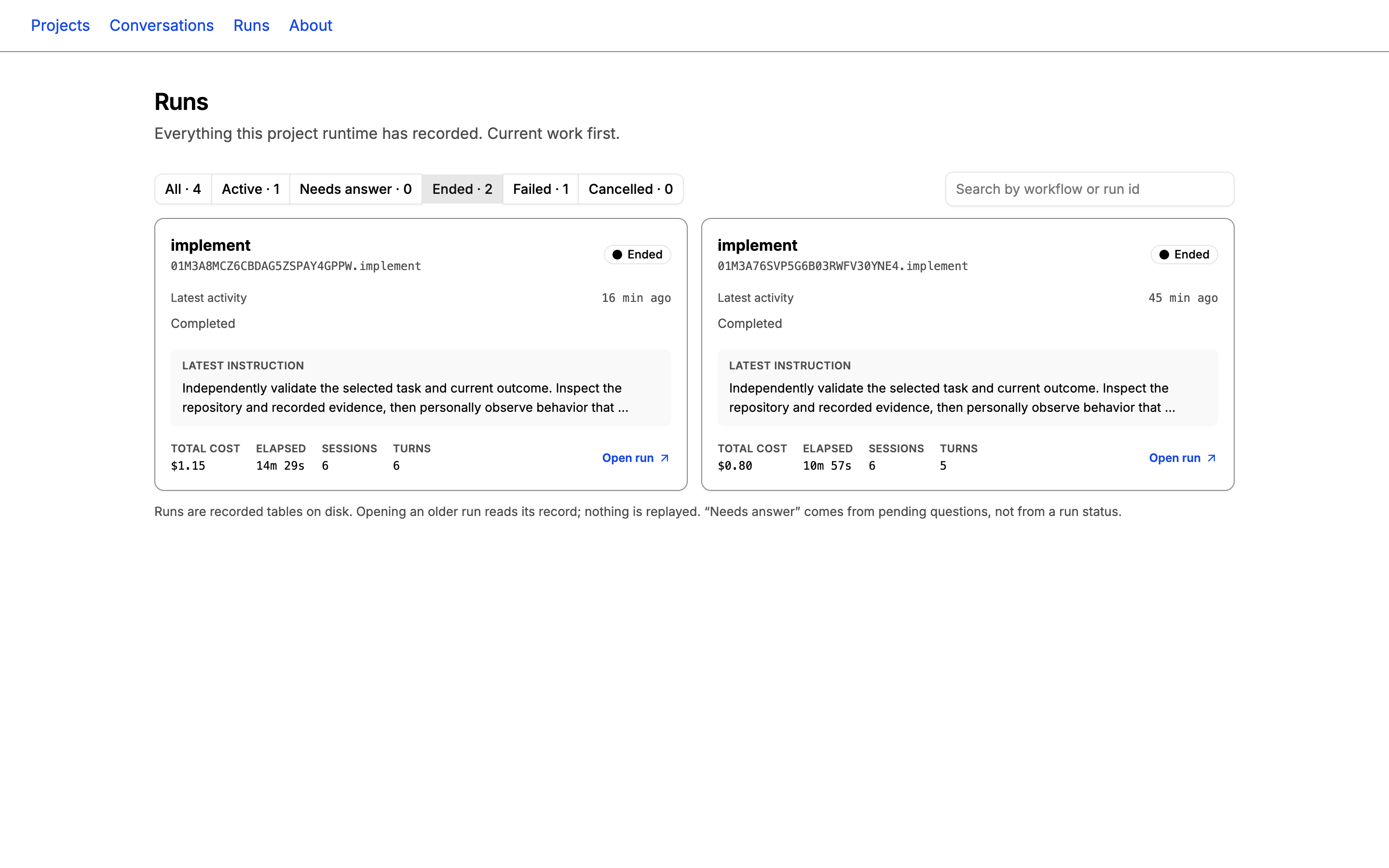
Task: Go to the Conversations page
Action: point(161,25)
